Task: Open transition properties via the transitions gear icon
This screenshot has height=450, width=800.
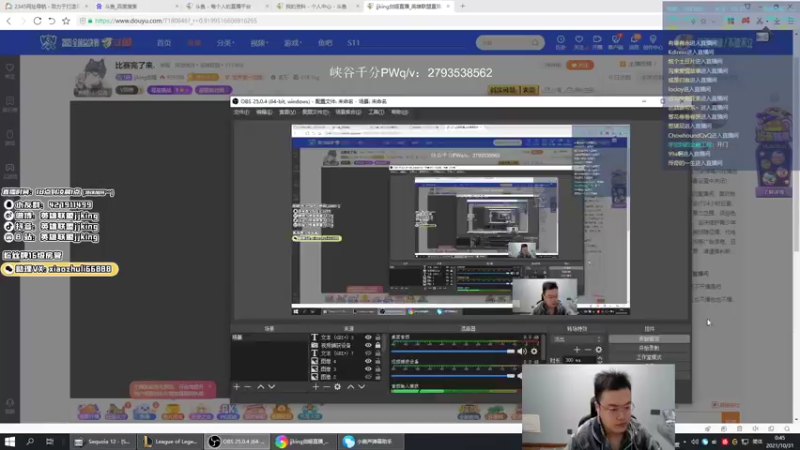Action: 598,349
